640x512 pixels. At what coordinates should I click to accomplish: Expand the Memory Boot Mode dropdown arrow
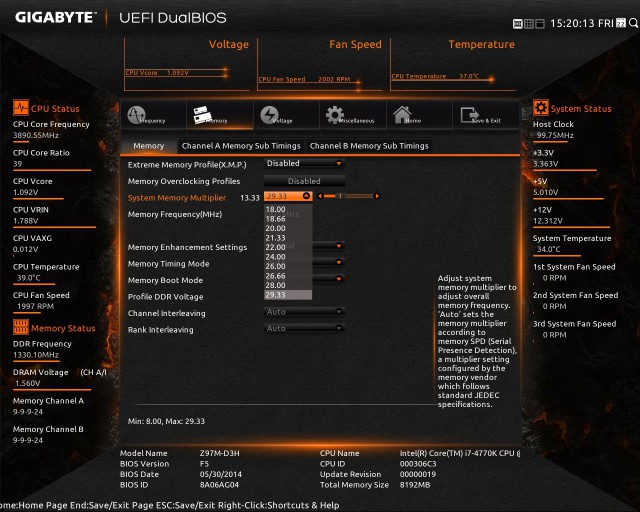(338, 278)
